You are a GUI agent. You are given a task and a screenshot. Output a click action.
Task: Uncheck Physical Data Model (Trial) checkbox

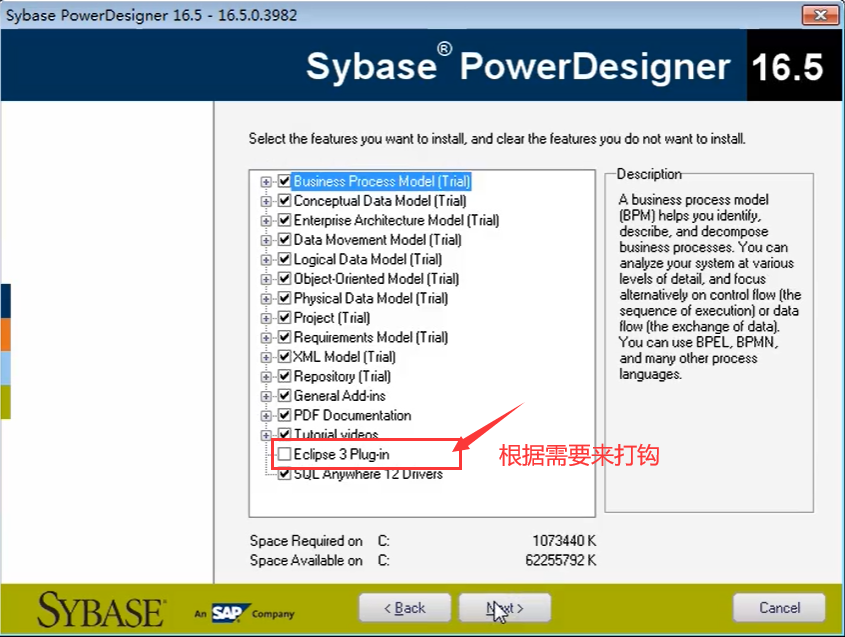click(x=285, y=298)
